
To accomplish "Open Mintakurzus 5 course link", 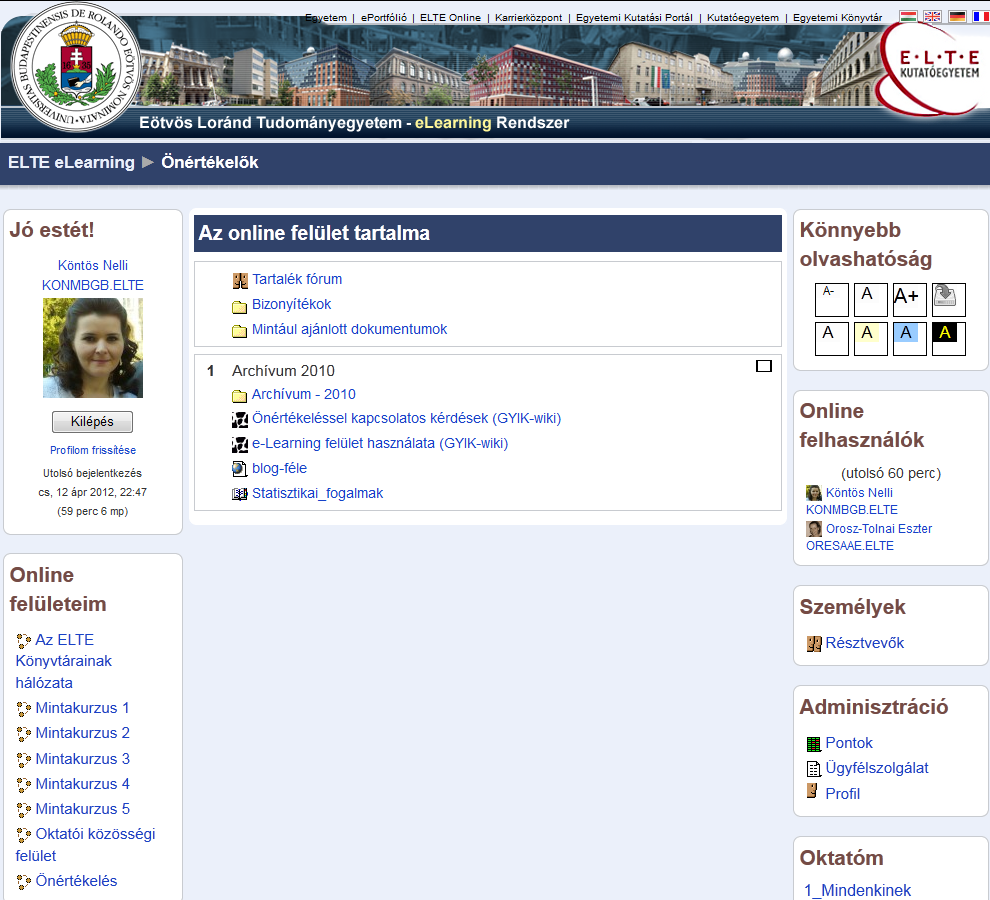I will 82,809.
